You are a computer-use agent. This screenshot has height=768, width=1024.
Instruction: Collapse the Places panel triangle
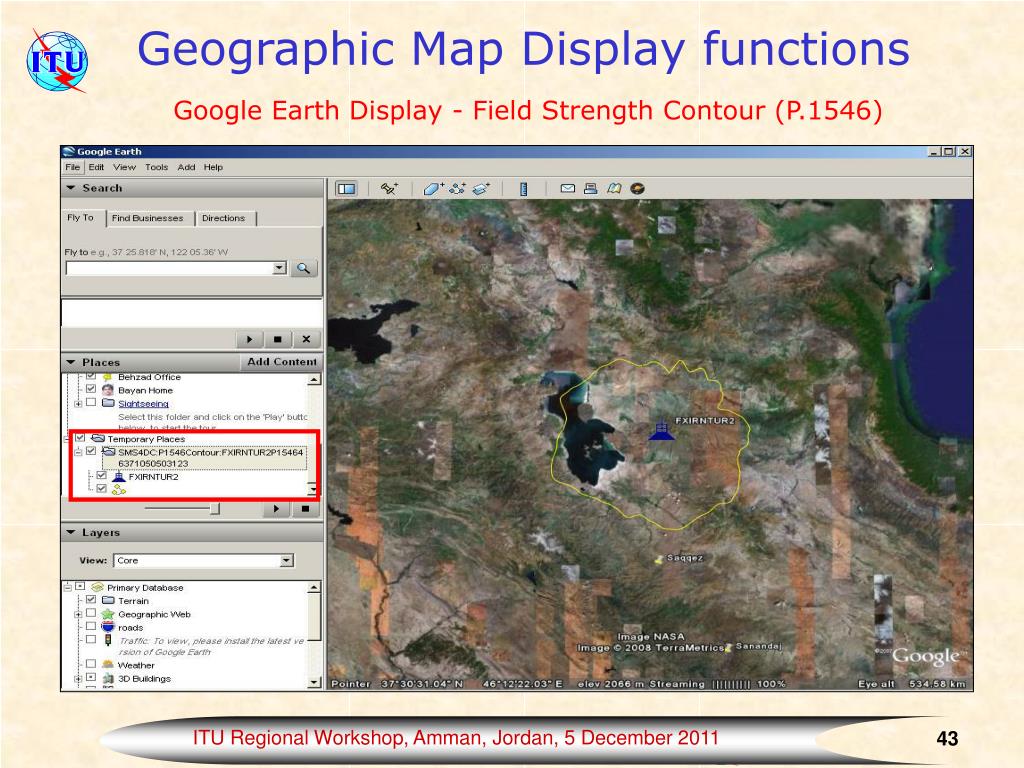coord(71,362)
